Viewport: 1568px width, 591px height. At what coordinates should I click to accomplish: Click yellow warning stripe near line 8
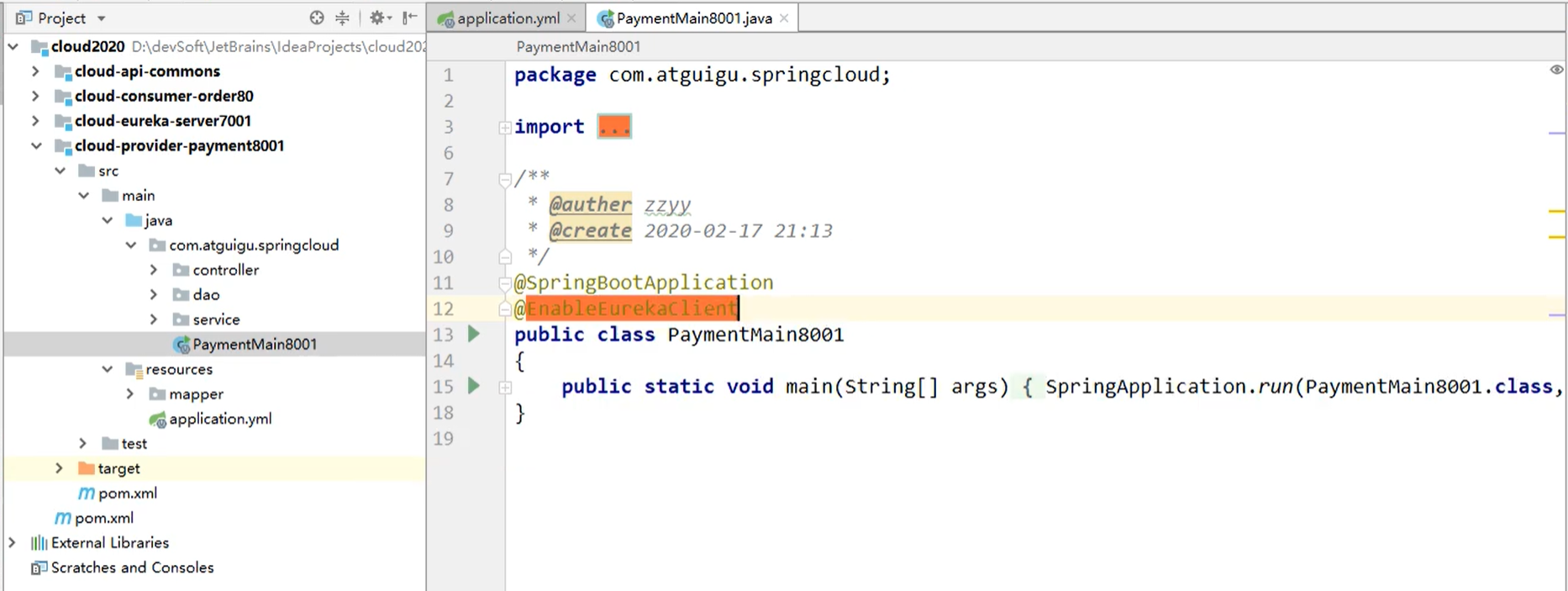pos(1557,211)
